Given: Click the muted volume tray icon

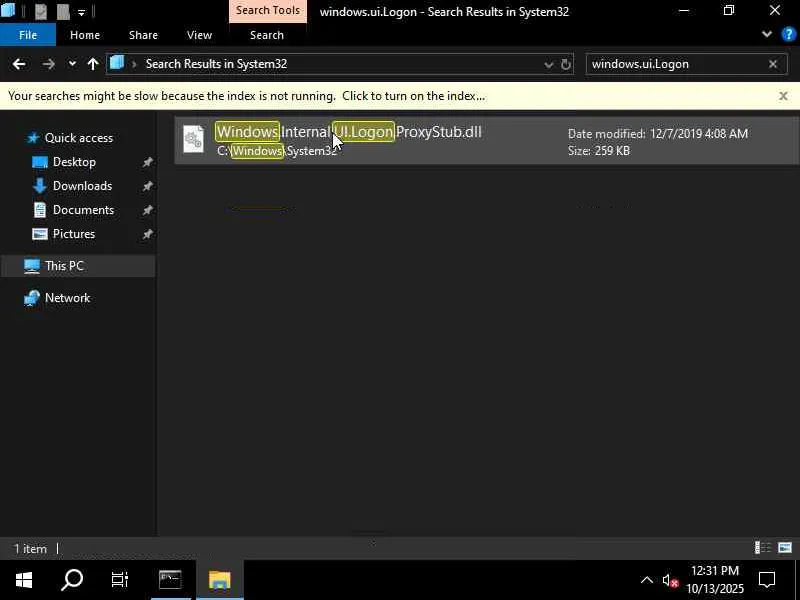Looking at the screenshot, I should 670,581.
